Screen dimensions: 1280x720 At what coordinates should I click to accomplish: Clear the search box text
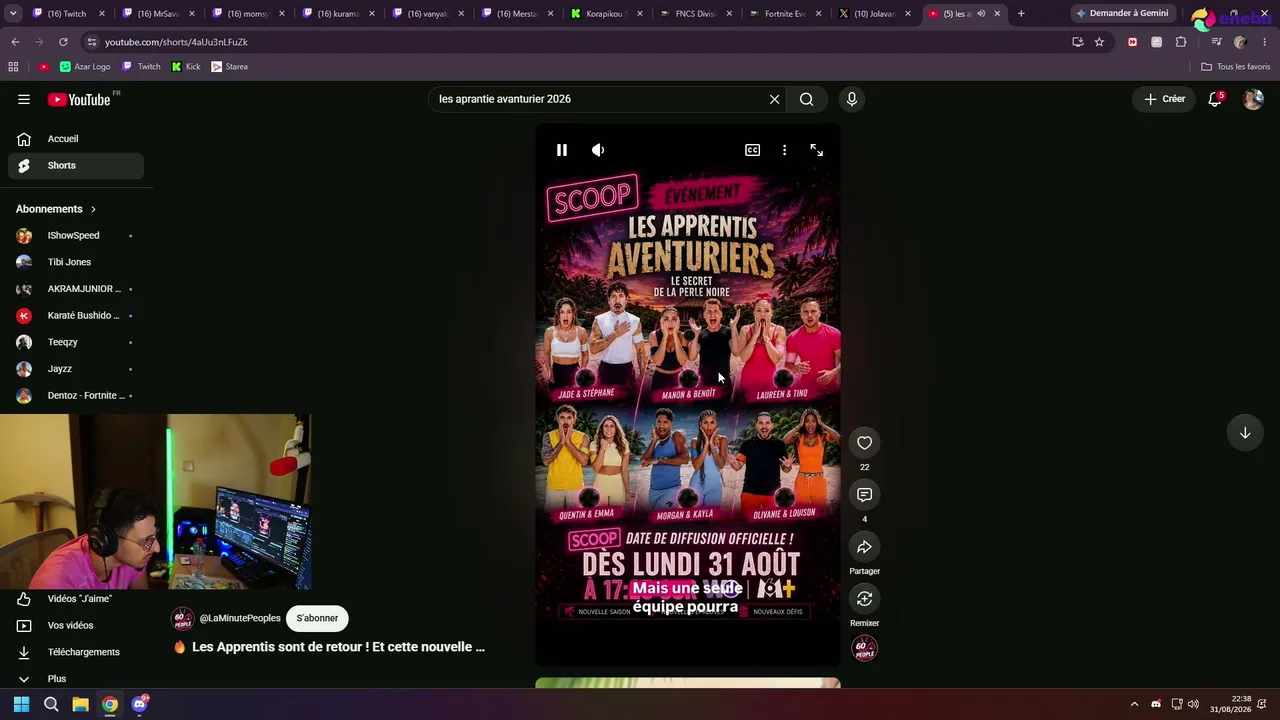[774, 99]
